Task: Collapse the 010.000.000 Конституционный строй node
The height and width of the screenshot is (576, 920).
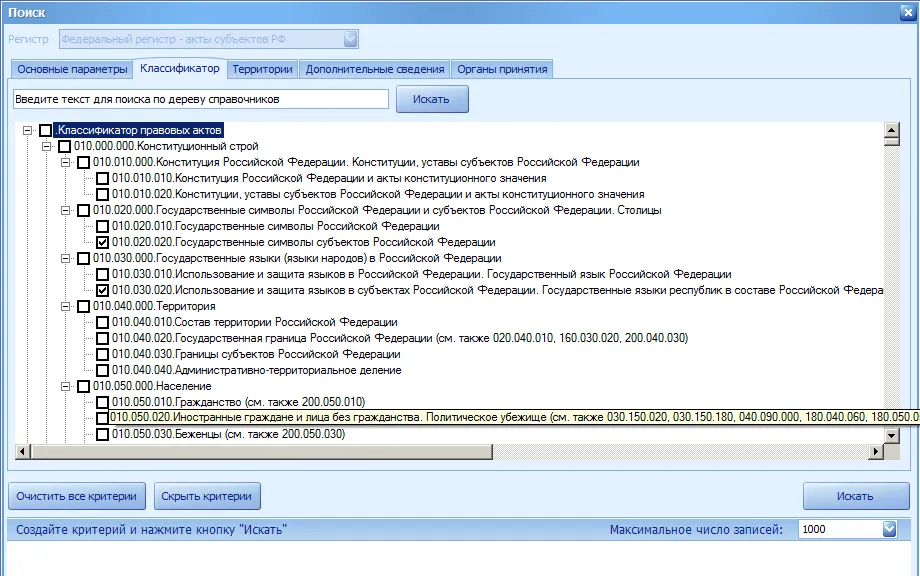Action: (46, 146)
